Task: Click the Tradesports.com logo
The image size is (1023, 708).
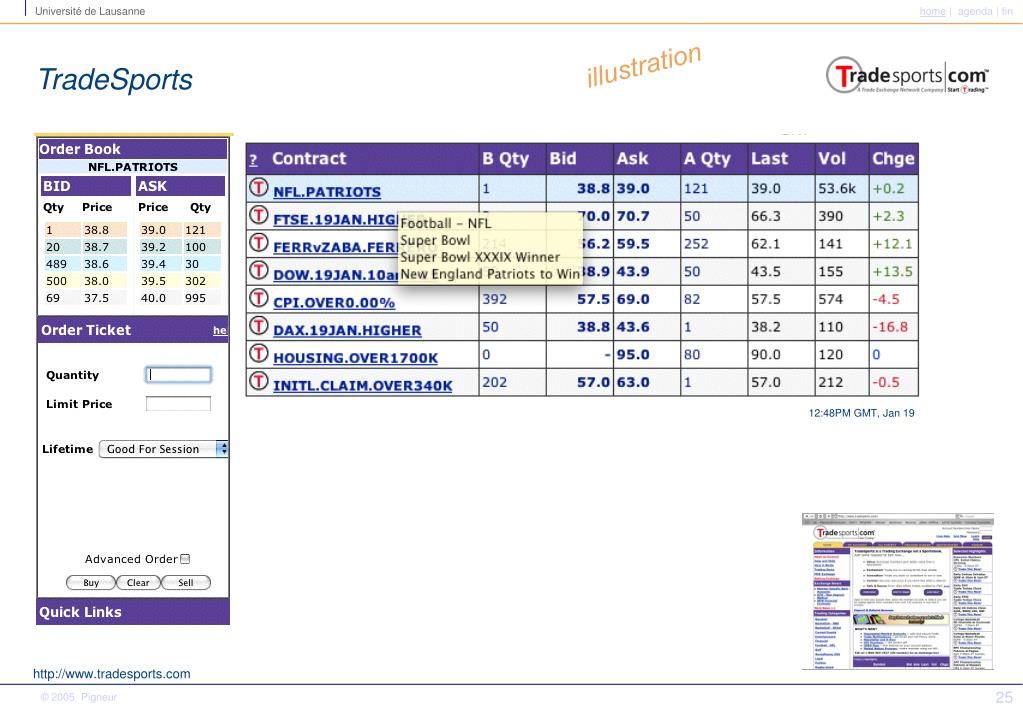Action: pos(908,76)
